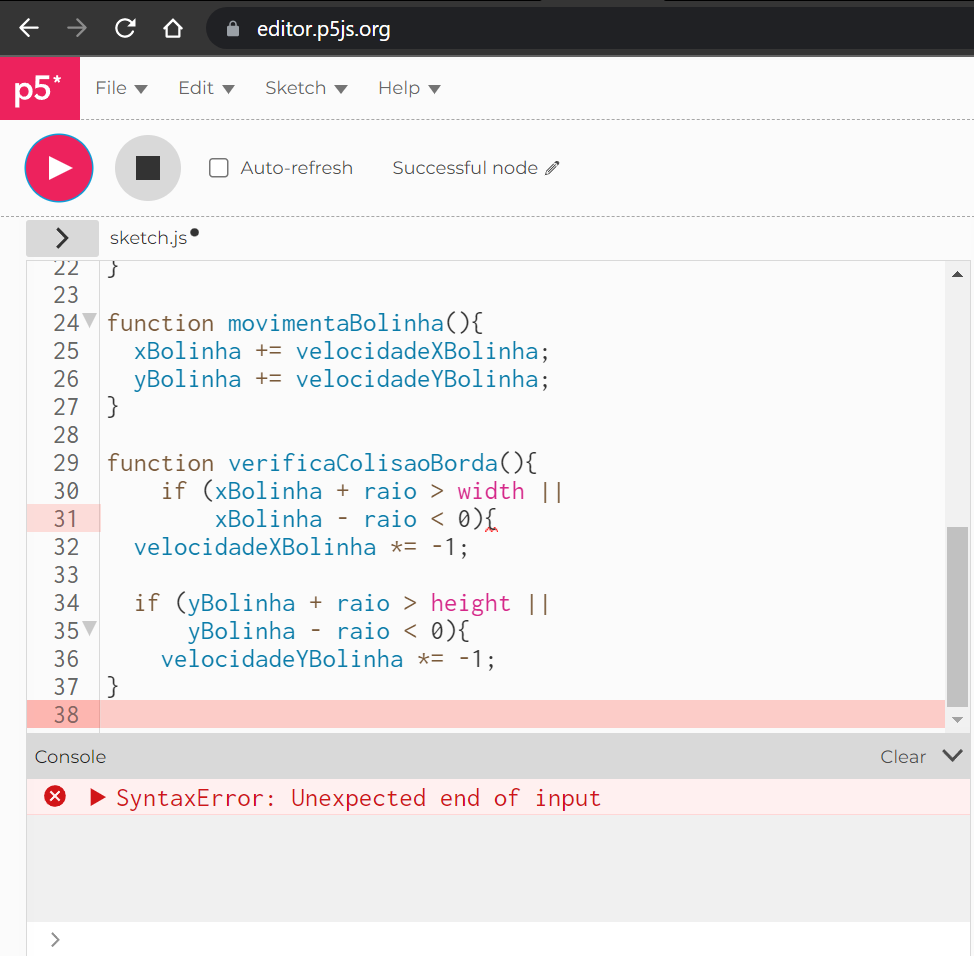974x956 pixels.
Task: Click the red error icon in console
Action: click(x=55, y=796)
